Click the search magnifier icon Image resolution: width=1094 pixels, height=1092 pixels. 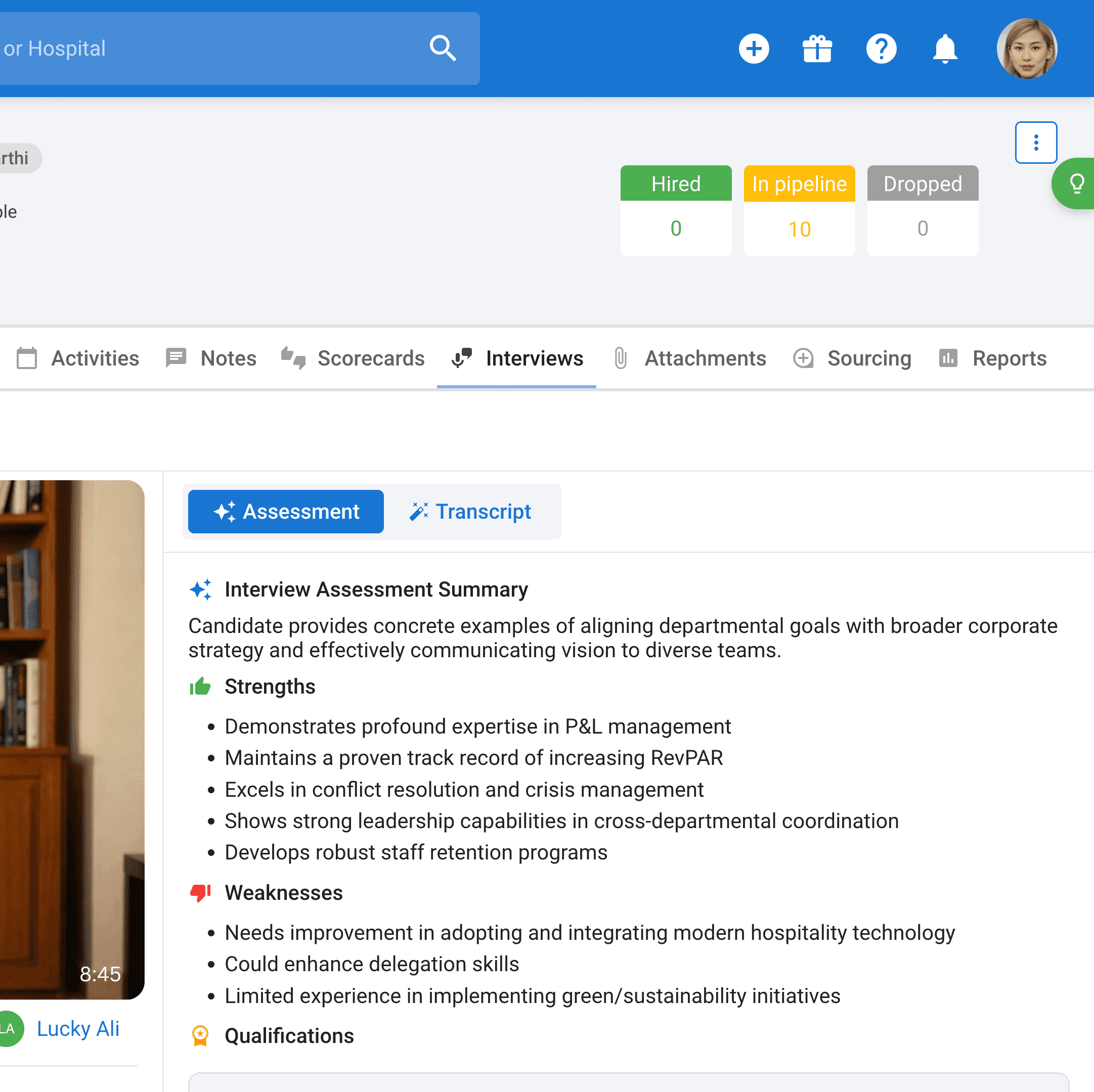442,48
